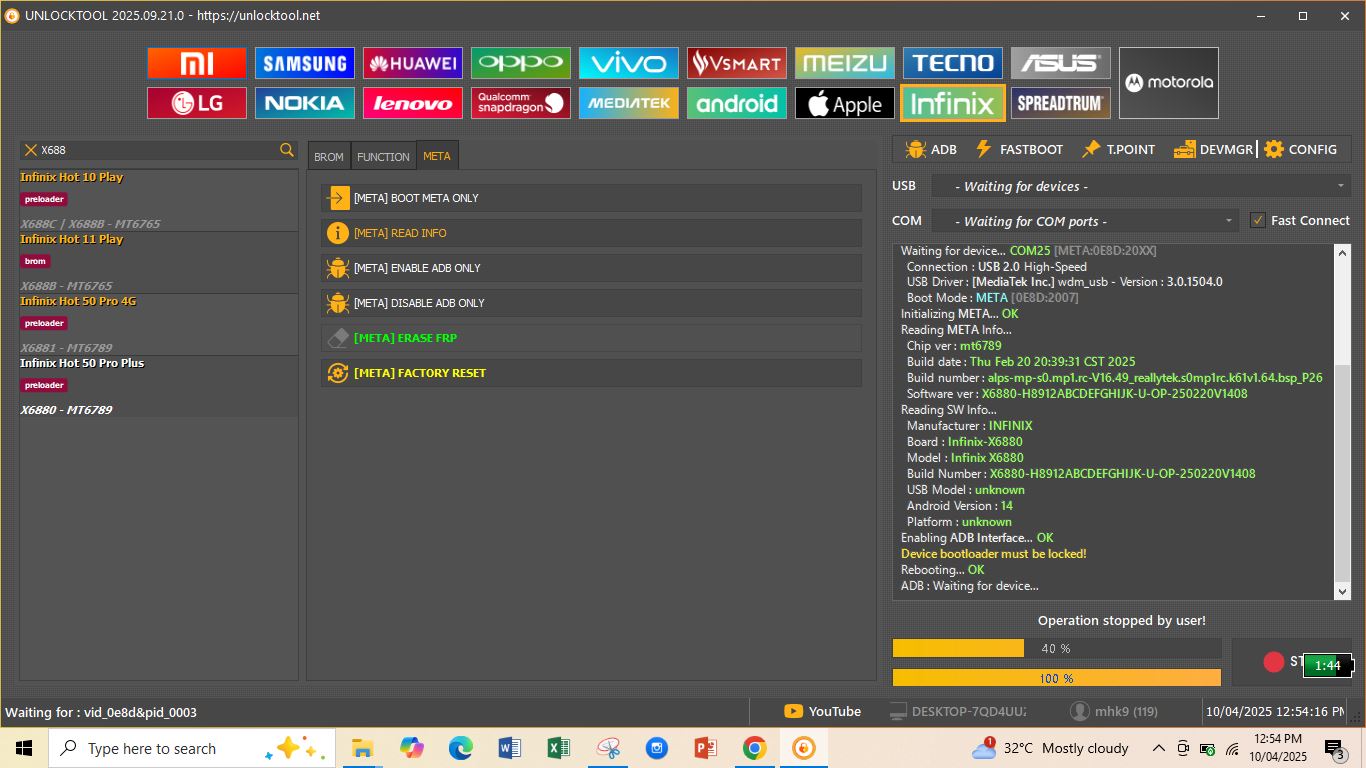Choose the Tecno brand logo
1366x768 pixels.
click(952, 63)
